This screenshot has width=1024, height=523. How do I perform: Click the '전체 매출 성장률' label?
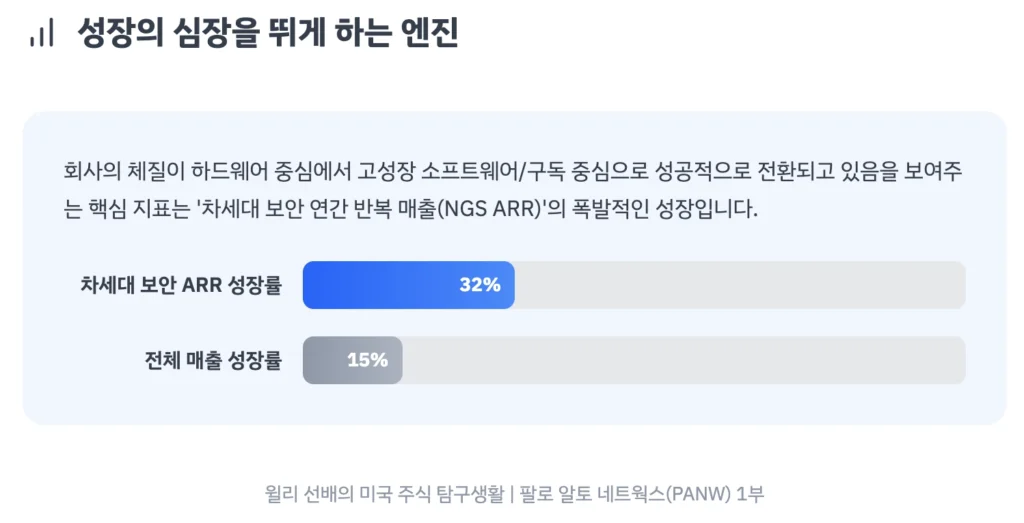pyautogui.click(x=213, y=360)
